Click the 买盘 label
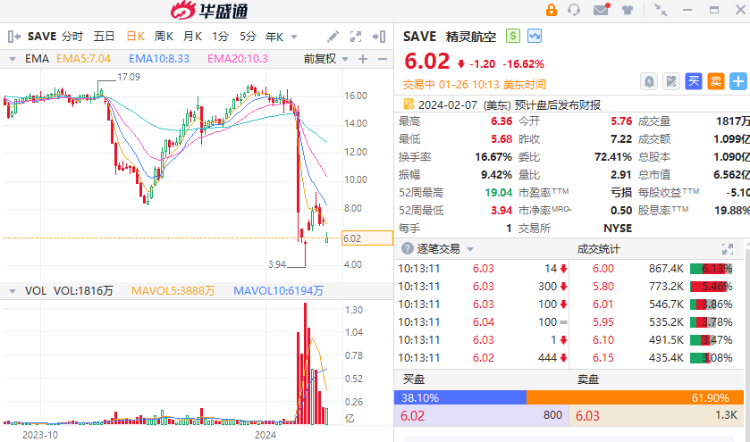This screenshot has width=750, height=442. tap(414, 379)
